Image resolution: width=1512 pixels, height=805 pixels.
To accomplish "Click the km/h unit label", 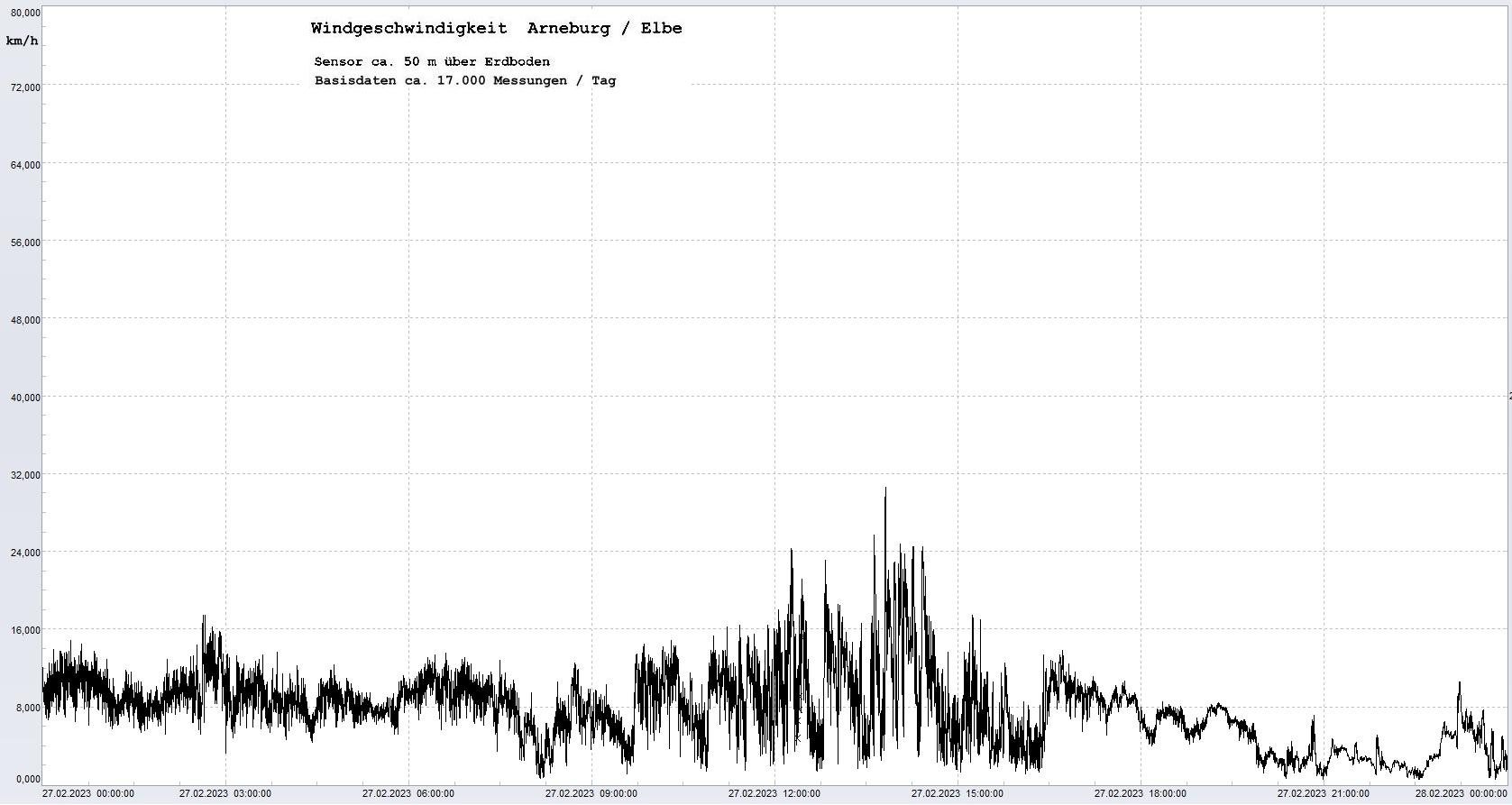I will point(22,41).
